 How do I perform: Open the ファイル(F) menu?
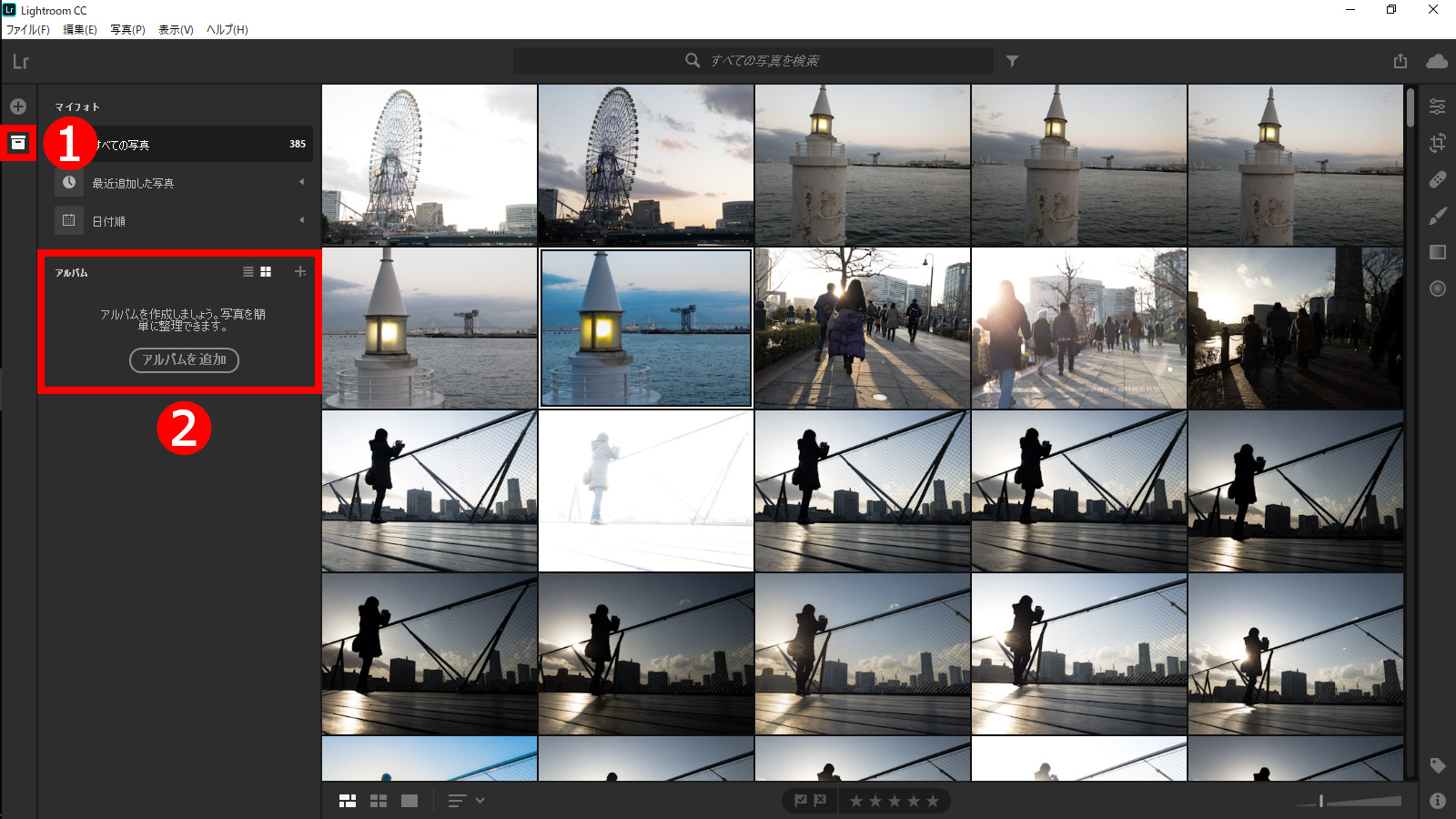[28, 30]
